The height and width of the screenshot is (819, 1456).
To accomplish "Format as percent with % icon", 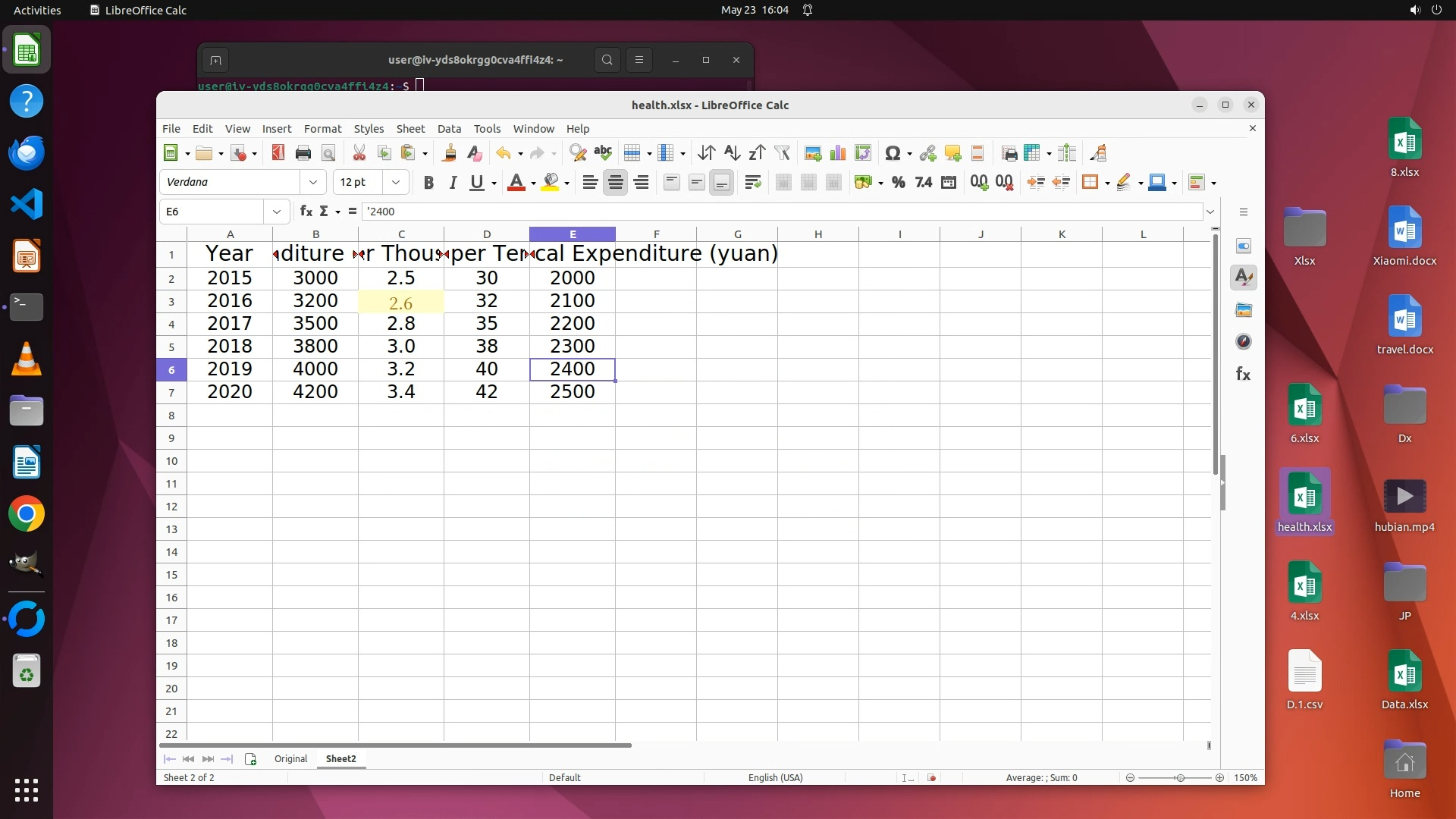I will [x=899, y=182].
